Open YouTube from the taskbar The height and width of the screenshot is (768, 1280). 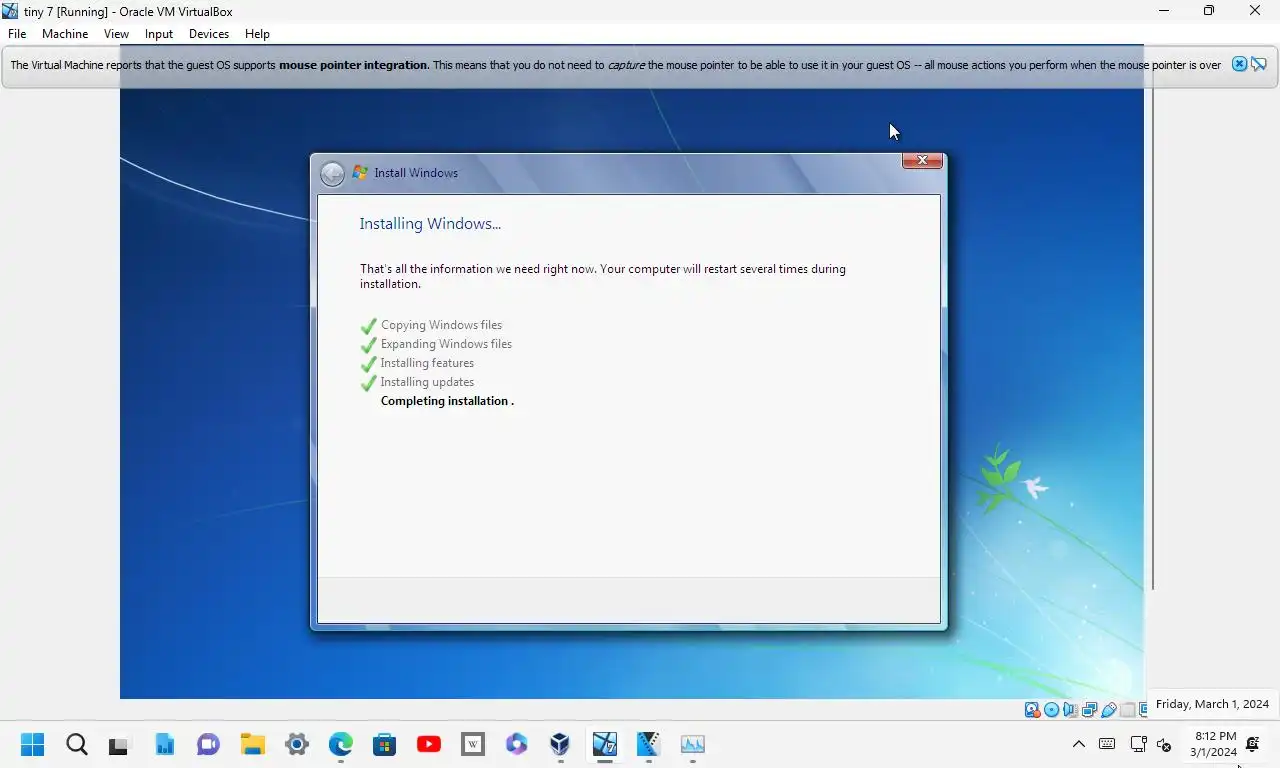(429, 744)
